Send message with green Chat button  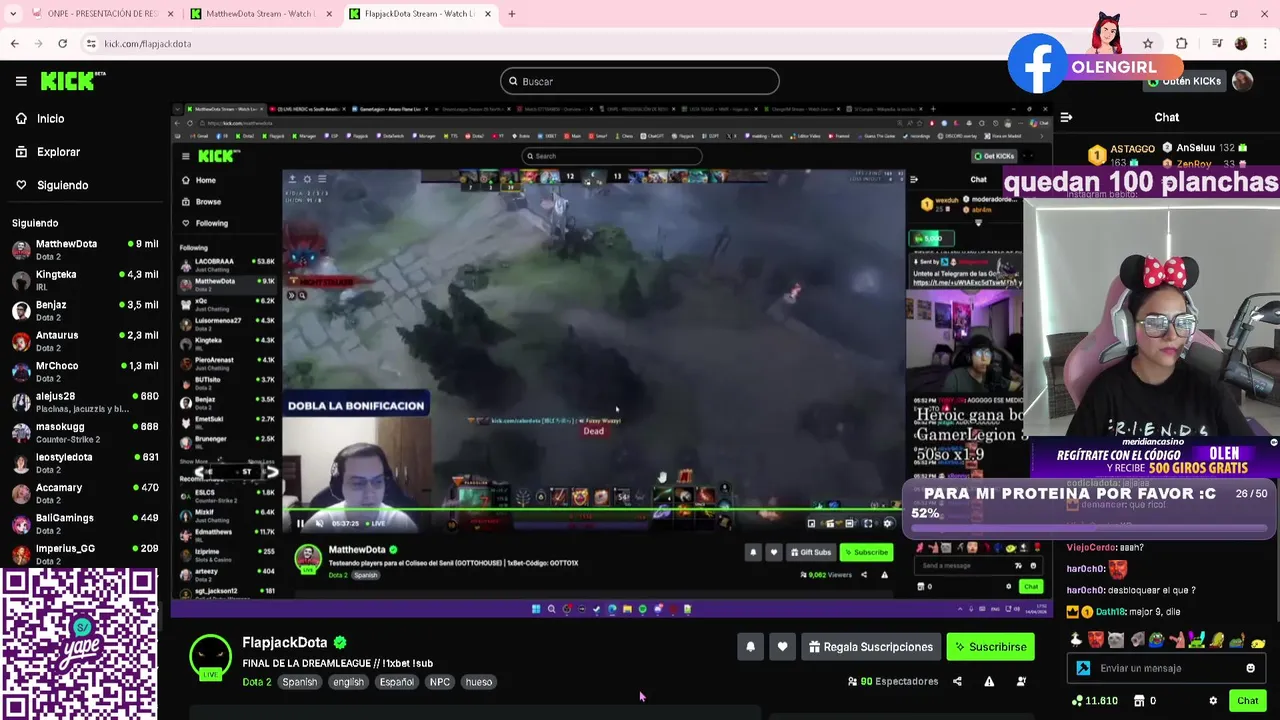1247,701
